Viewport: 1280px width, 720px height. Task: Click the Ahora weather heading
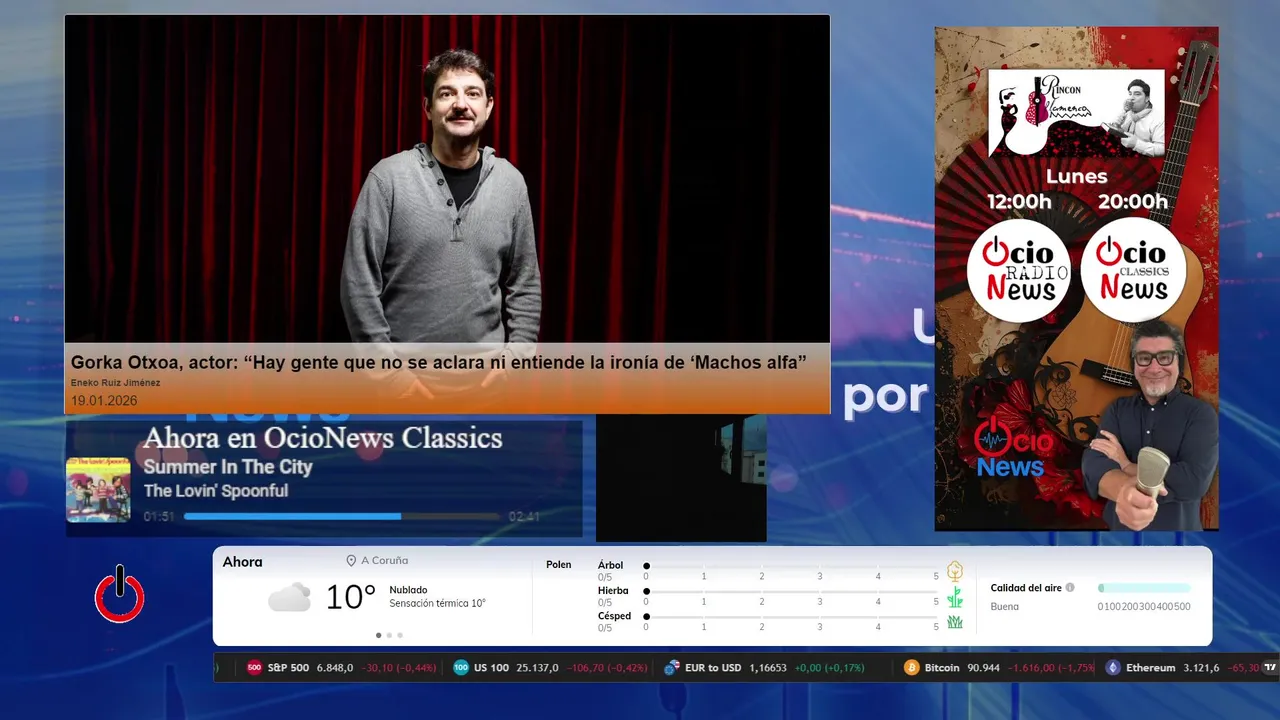point(242,562)
